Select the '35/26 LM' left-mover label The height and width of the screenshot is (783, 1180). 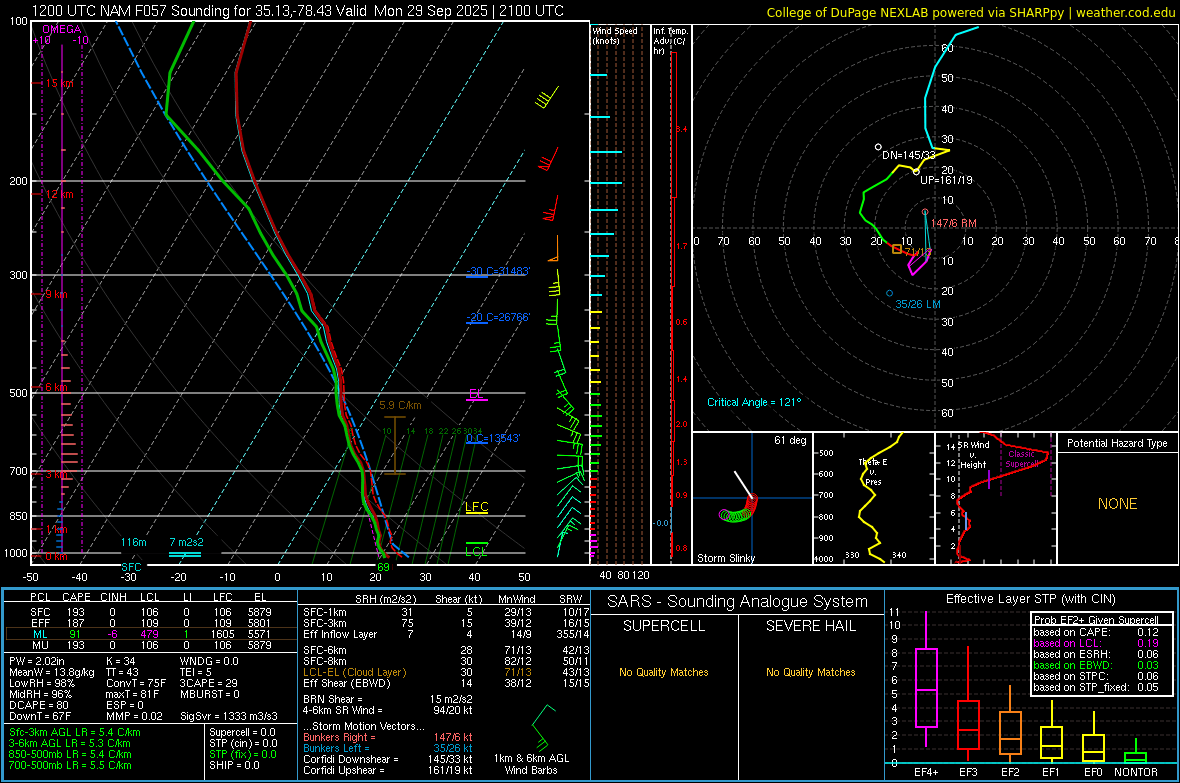tap(918, 304)
